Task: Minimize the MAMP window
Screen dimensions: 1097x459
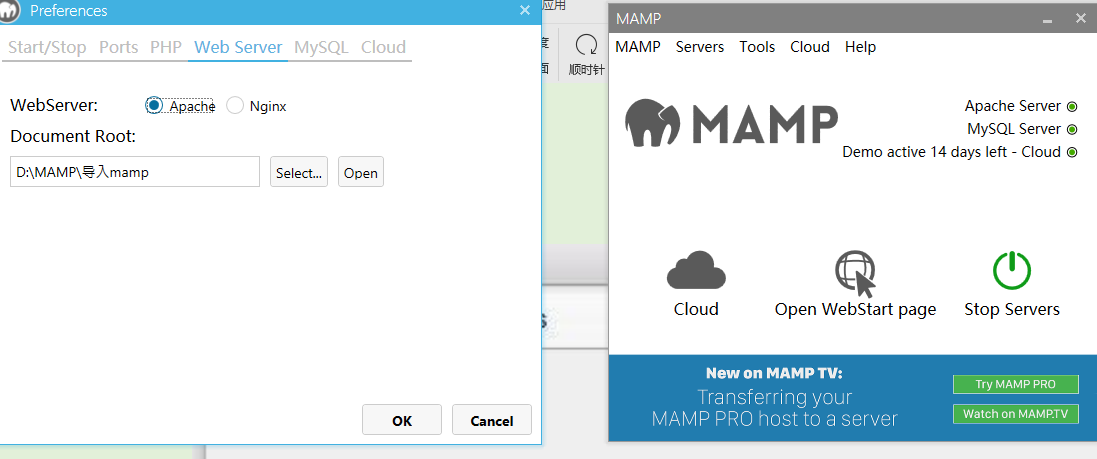Action: click(1047, 20)
